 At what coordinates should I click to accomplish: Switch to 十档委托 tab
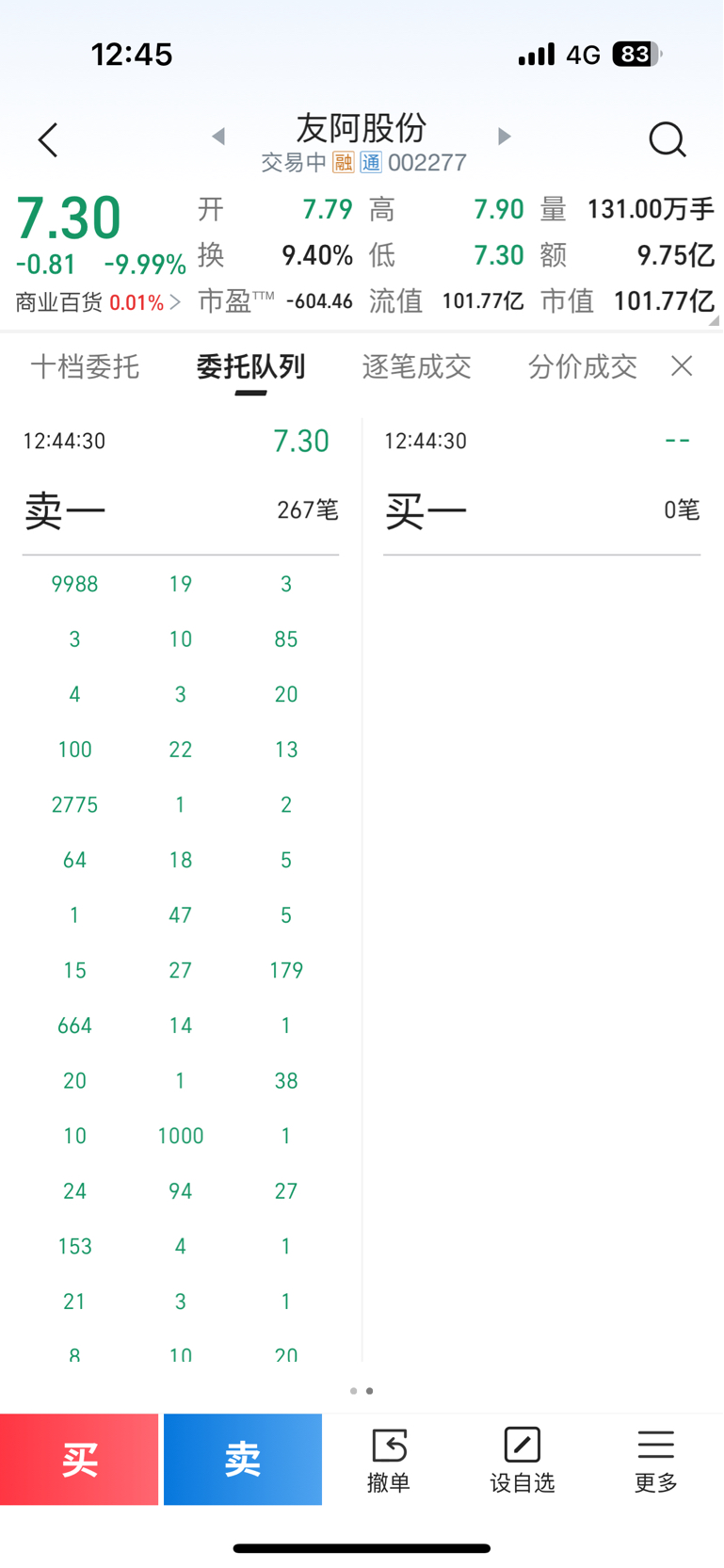(x=85, y=366)
